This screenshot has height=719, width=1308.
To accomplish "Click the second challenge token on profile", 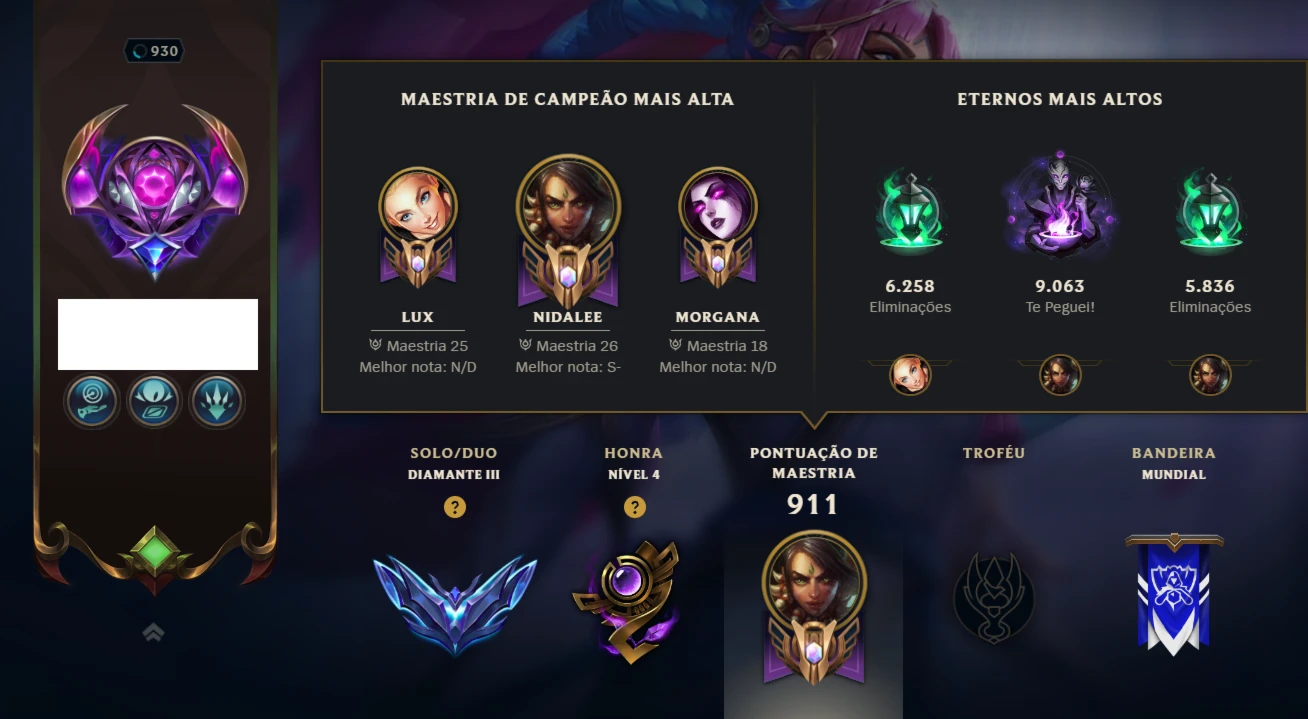I will 155,401.
